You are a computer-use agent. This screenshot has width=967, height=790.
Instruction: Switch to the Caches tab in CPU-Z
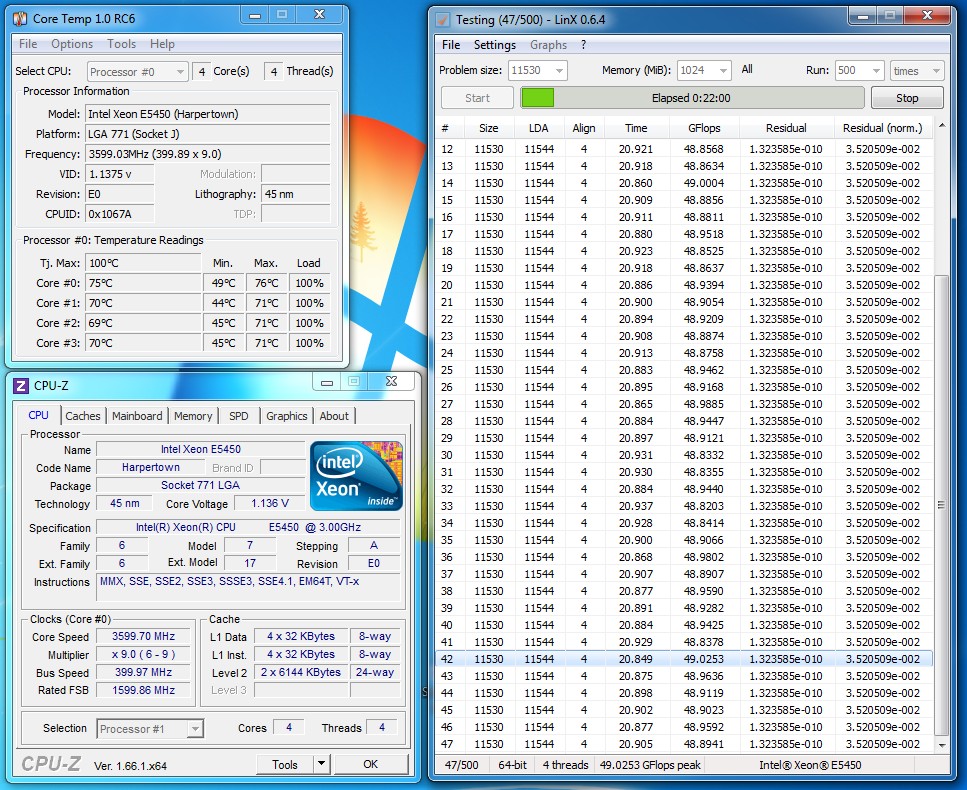(83, 416)
